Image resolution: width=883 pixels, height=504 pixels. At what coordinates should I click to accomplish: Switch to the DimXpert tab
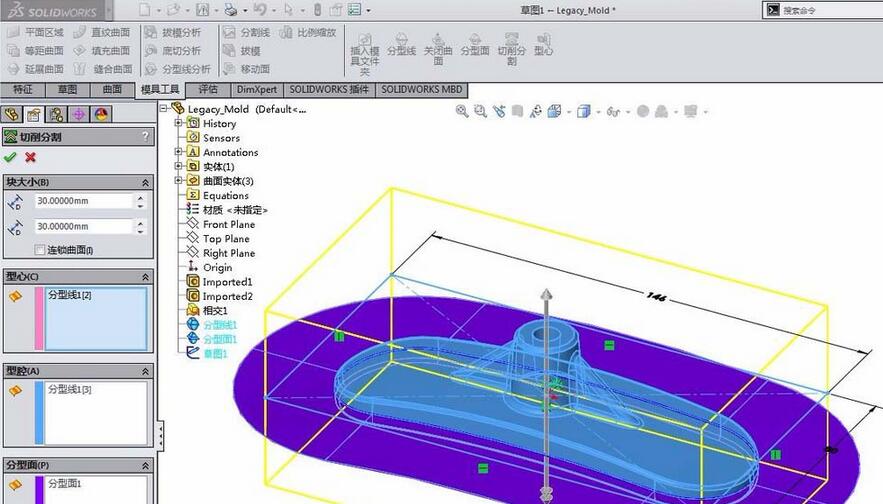[257, 90]
